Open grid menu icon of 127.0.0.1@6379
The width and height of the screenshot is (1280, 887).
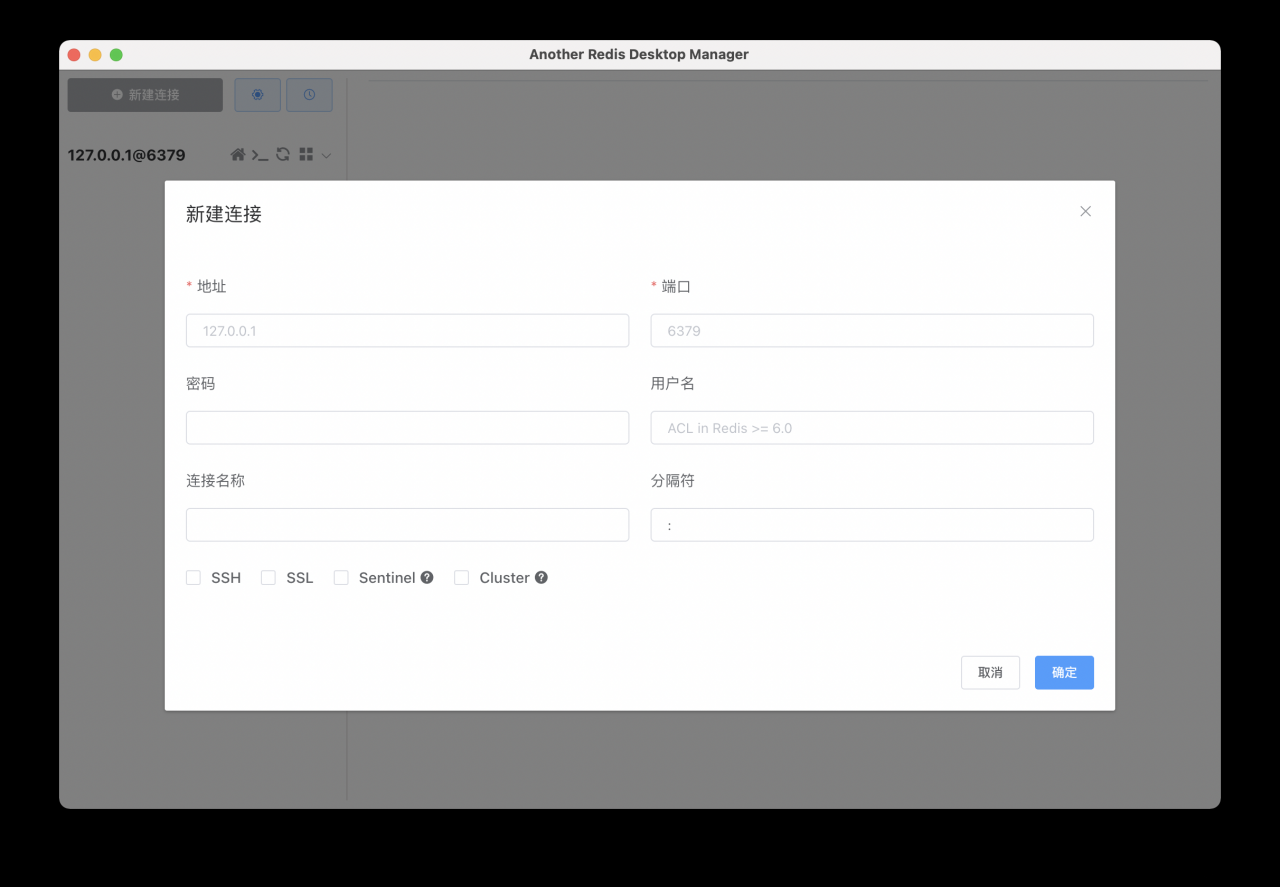(x=306, y=155)
